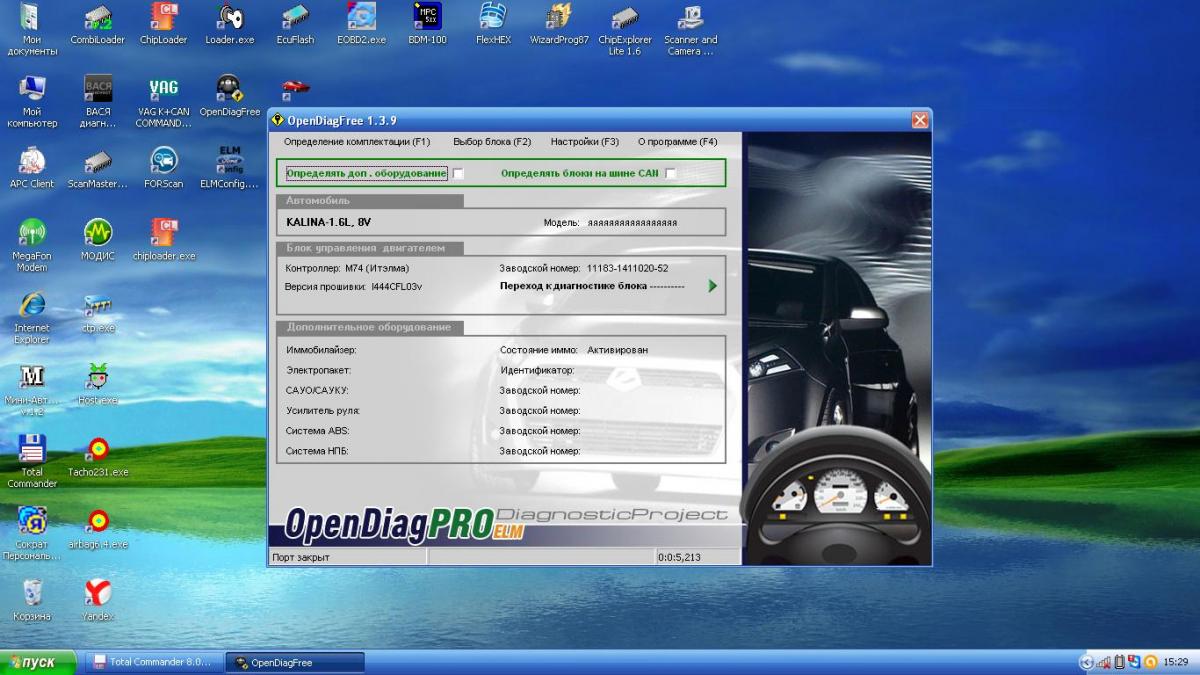Screen dimensions: 1200x675
Task: Open 'Настройки (F3)' menu
Action: point(585,142)
